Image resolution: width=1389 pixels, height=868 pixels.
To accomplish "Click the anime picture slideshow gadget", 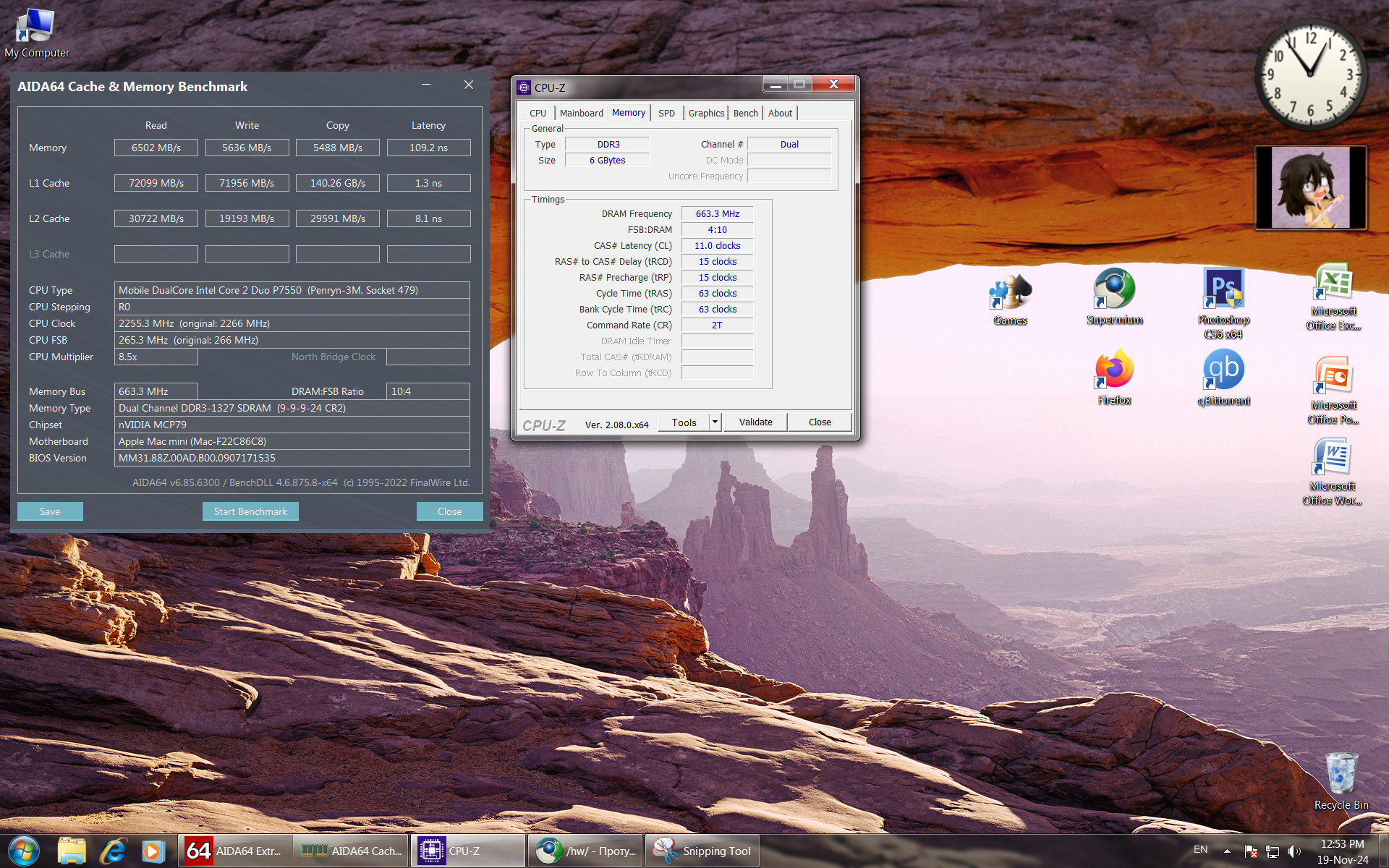I will pos(1310,187).
